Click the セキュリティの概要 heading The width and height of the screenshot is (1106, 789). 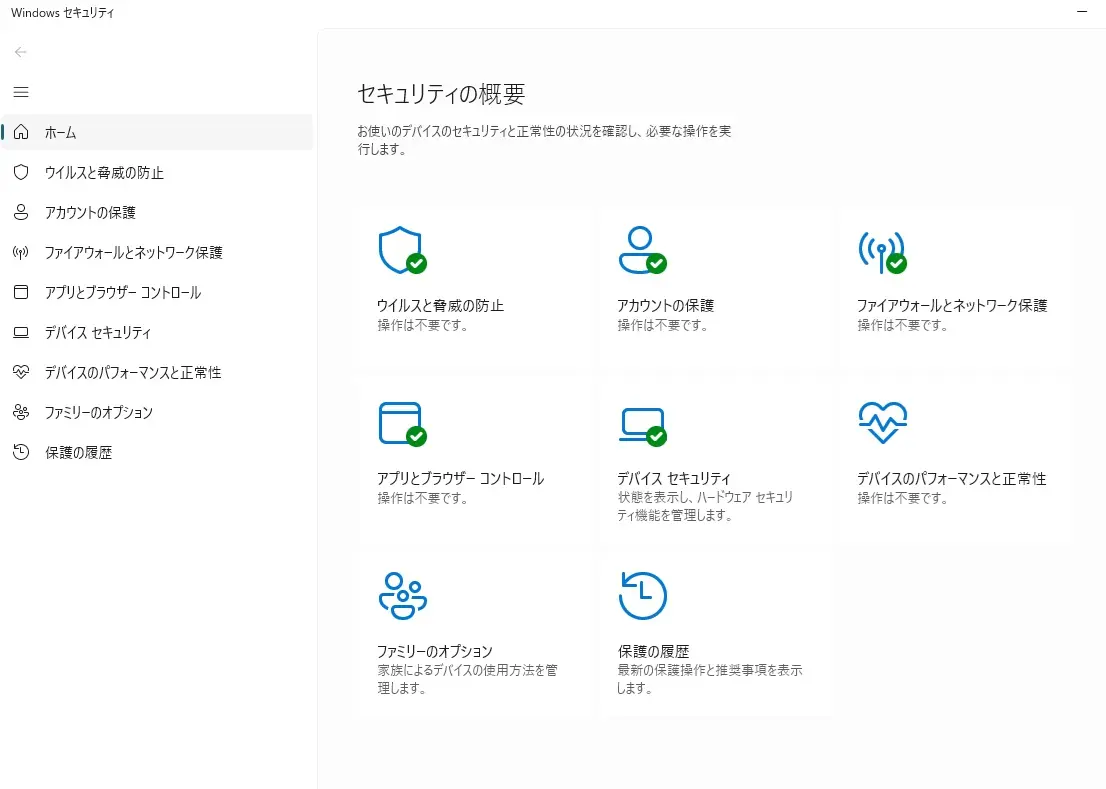441,94
